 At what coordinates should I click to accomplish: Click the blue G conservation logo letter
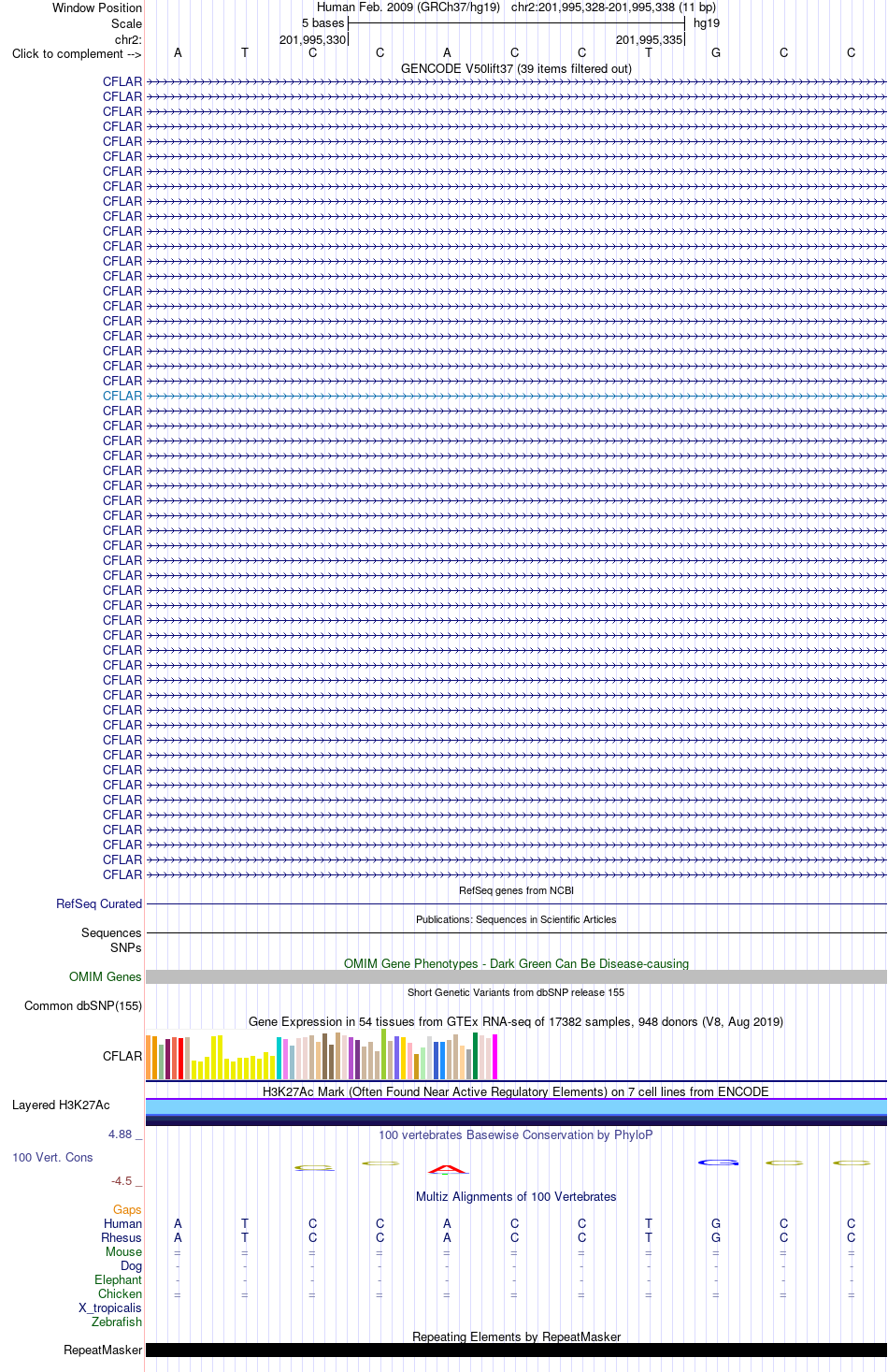(718, 1163)
